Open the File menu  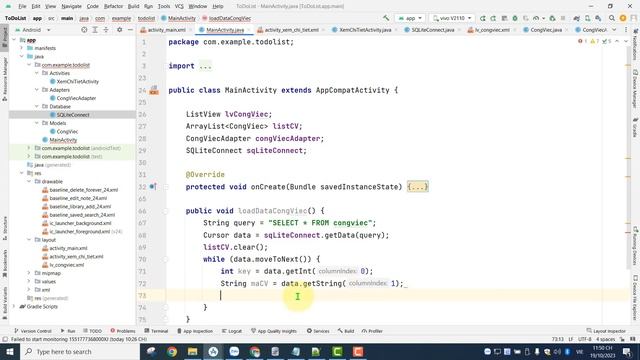point(22,7)
